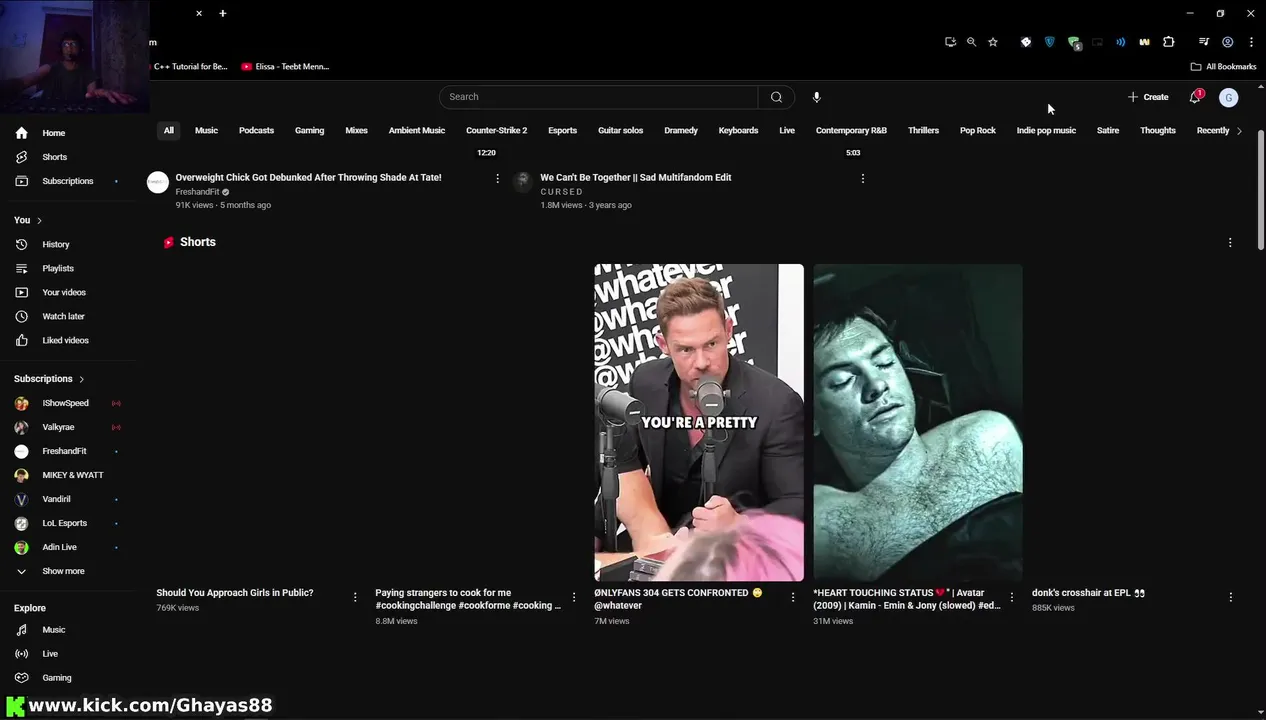The width and height of the screenshot is (1266, 720).
Task: Start voice search with microphone
Action: coord(816,97)
